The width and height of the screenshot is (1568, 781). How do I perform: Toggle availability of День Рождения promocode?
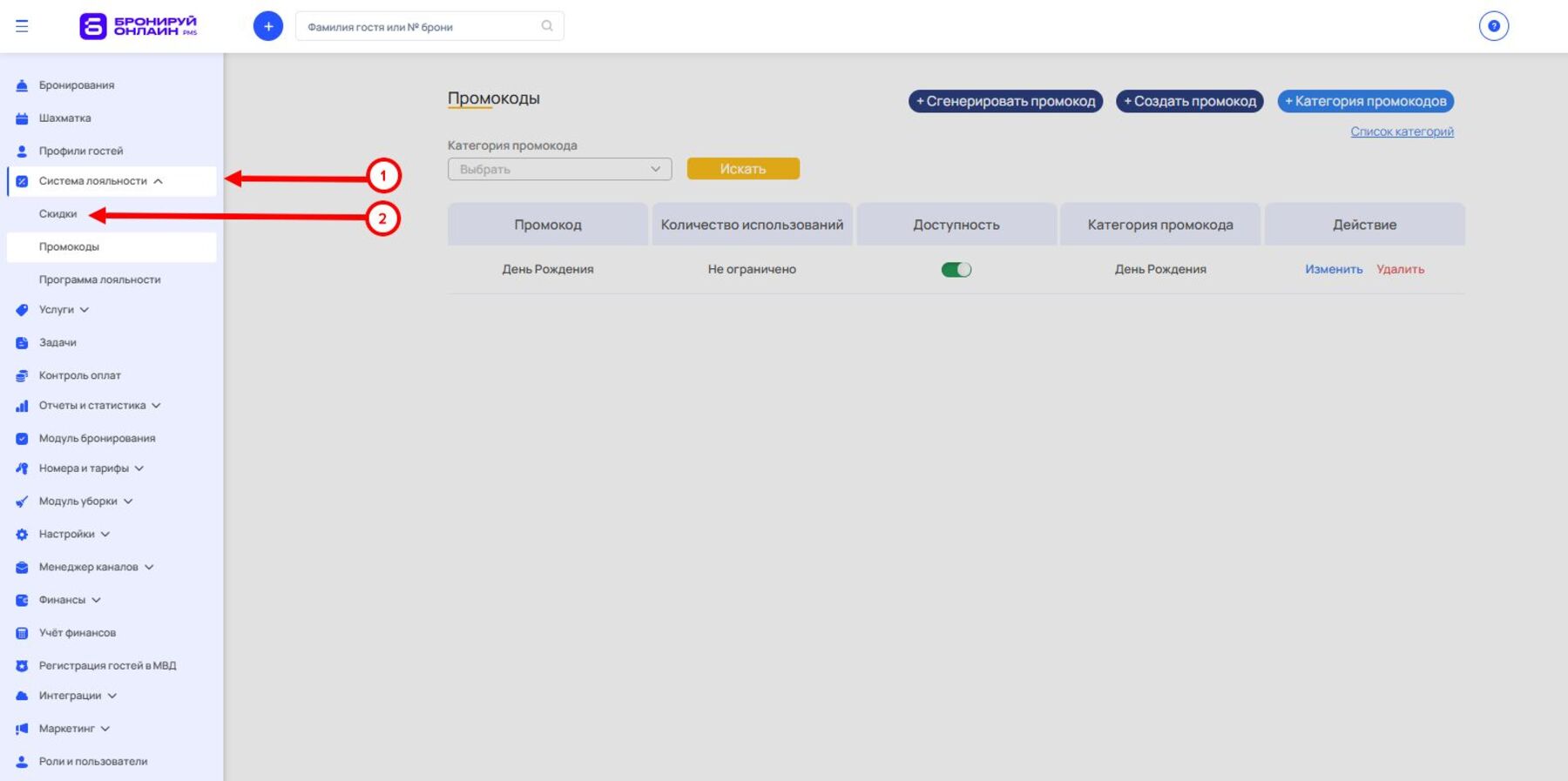pyautogui.click(x=956, y=270)
